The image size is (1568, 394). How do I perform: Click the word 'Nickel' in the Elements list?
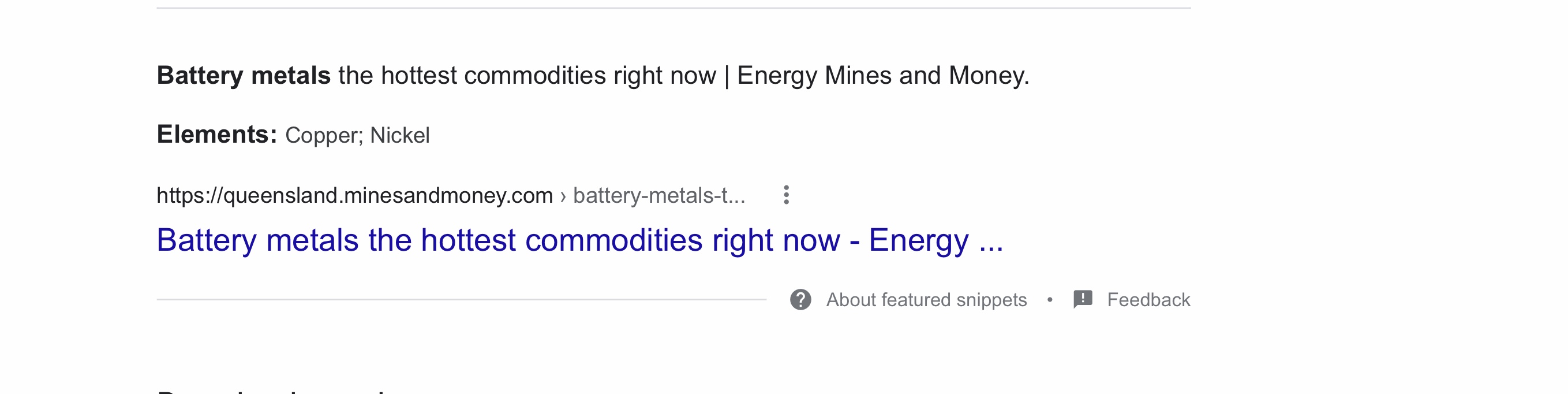[x=399, y=135]
